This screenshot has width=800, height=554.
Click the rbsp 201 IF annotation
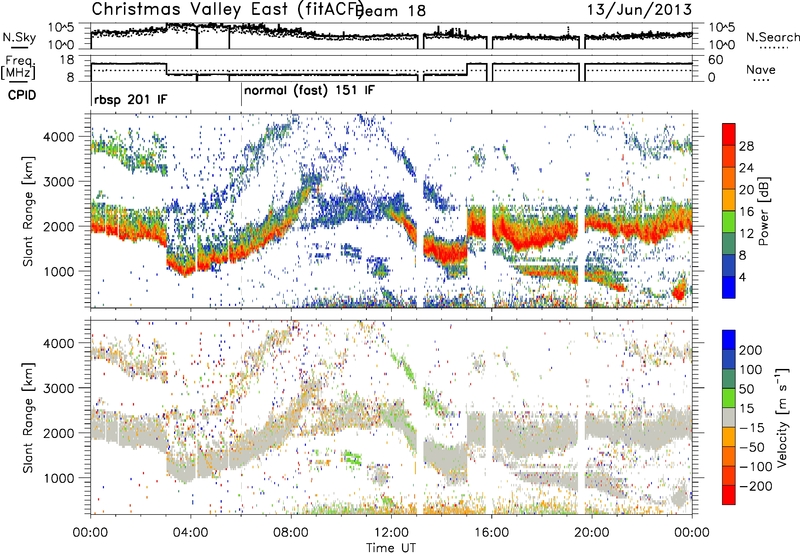131,100
